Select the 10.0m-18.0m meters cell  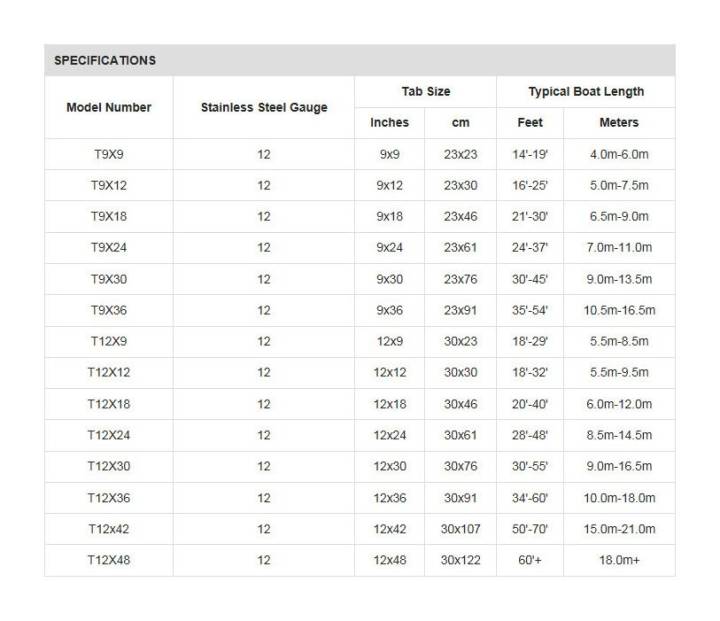coord(619,498)
